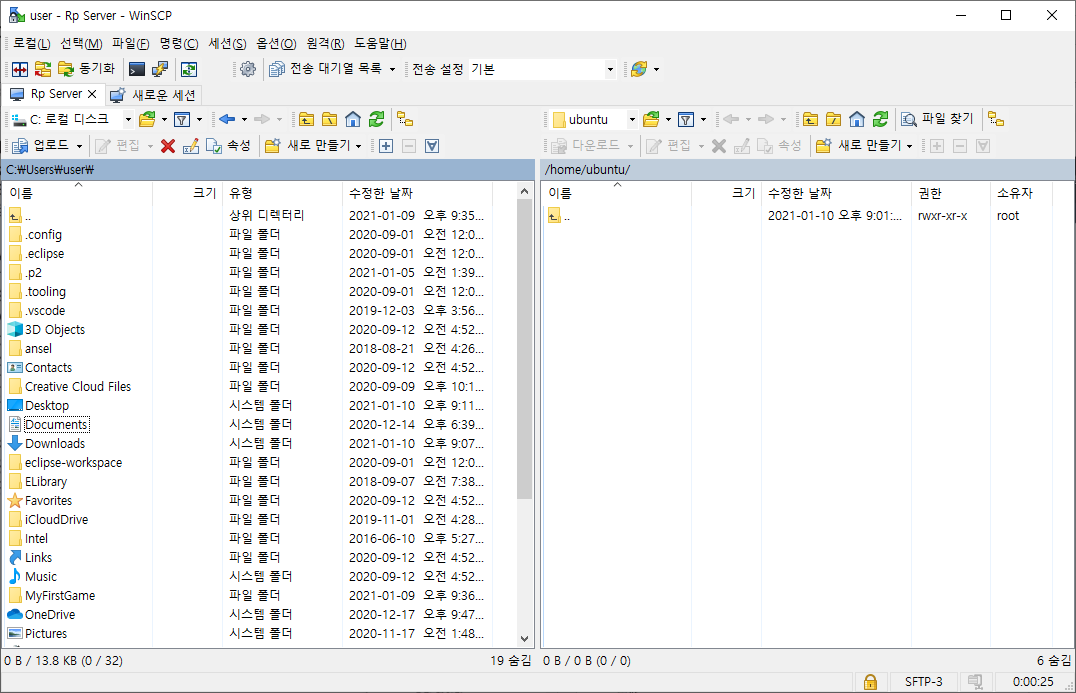Open Preferences gear icon
This screenshot has width=1076, height=693.
coord(248,69)
